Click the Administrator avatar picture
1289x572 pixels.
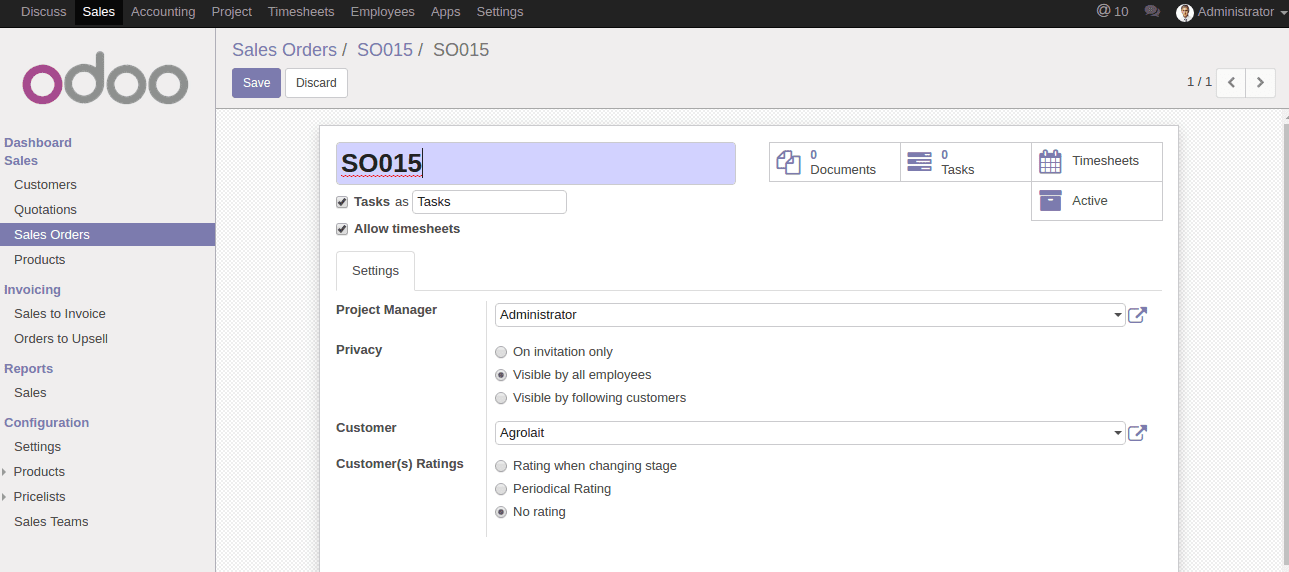(x=1185, y=12)
